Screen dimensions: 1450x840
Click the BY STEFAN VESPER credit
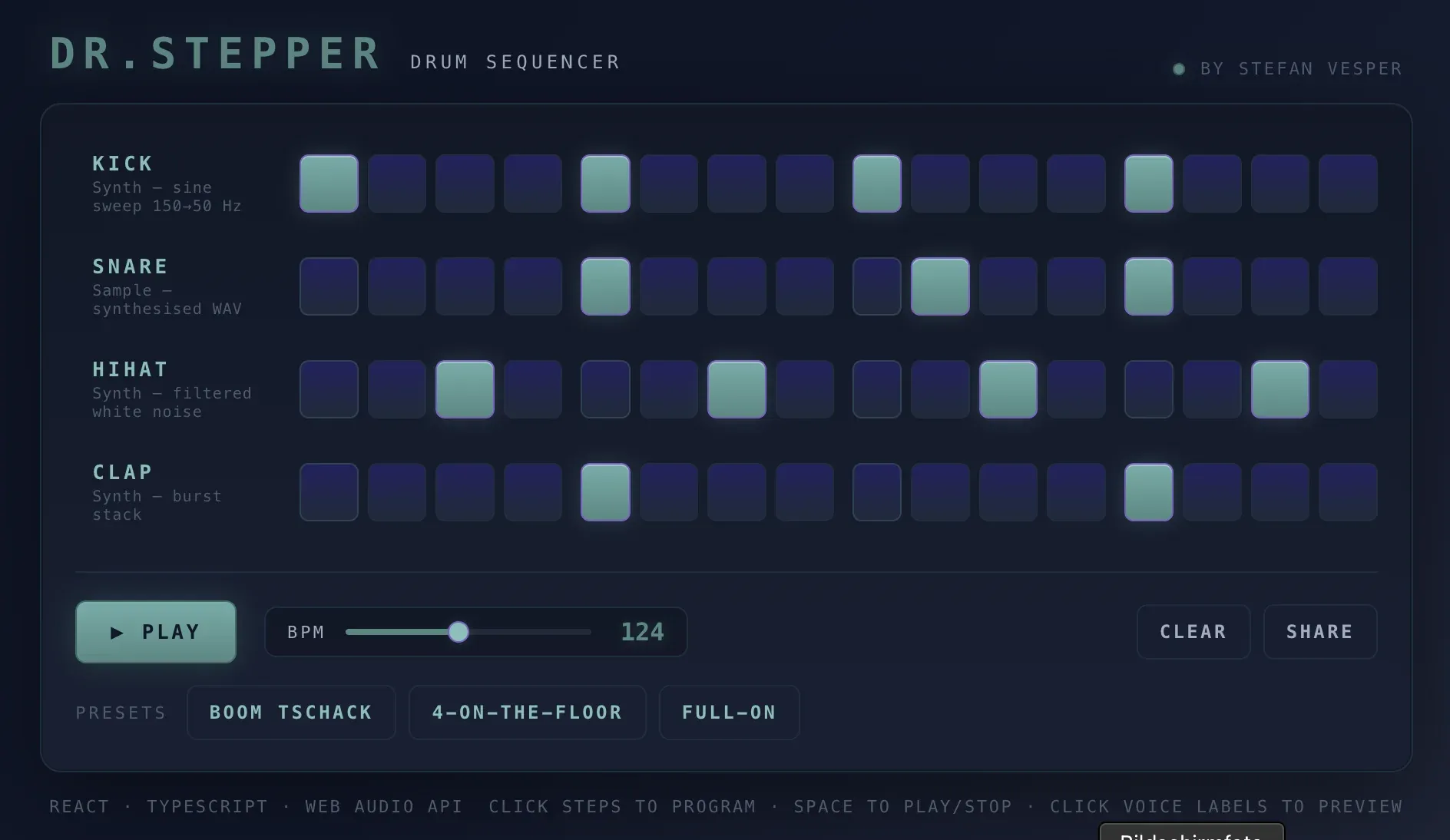point(1301,69)
